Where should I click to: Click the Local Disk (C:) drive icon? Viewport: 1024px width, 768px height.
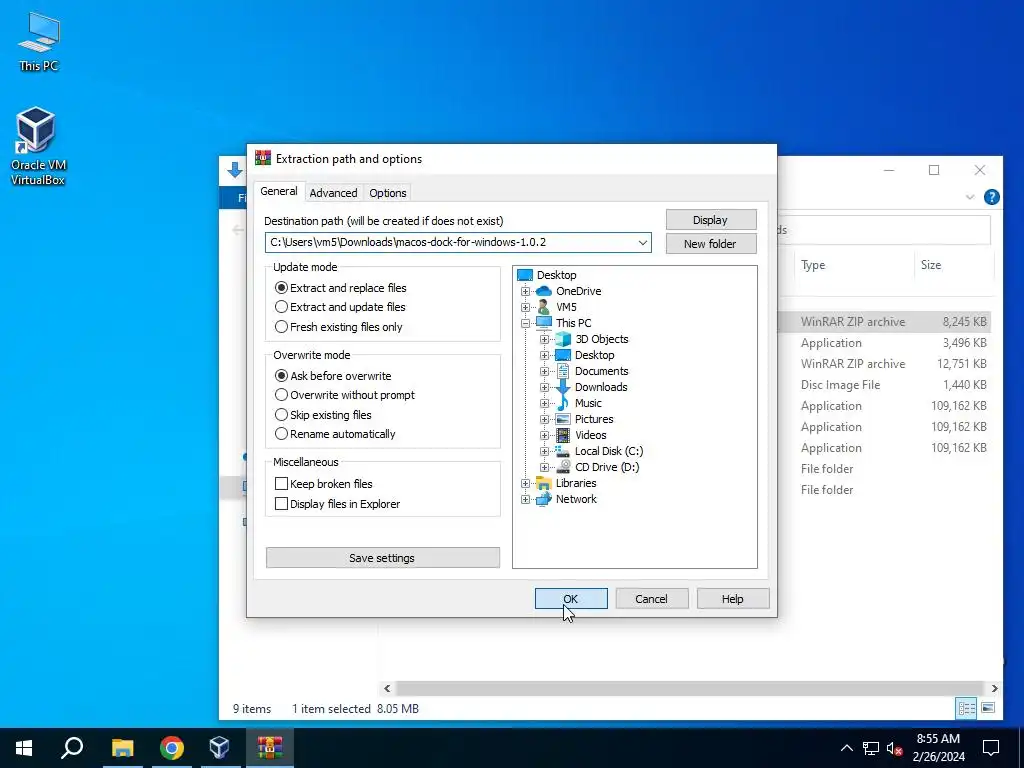click(x=563, y=451)
